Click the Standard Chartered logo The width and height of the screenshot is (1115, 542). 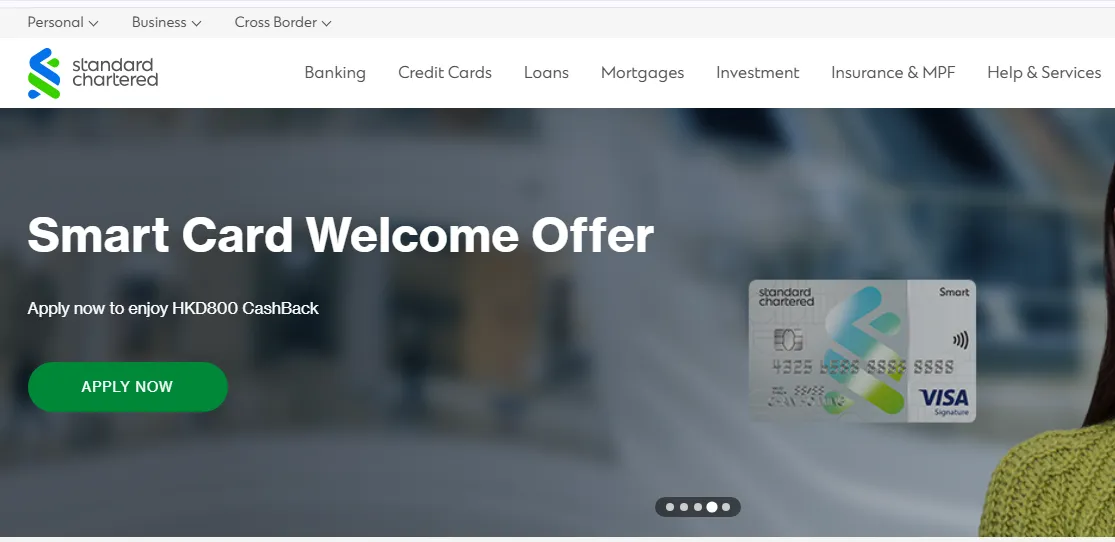pyautogui.click(x=93, y=73)
